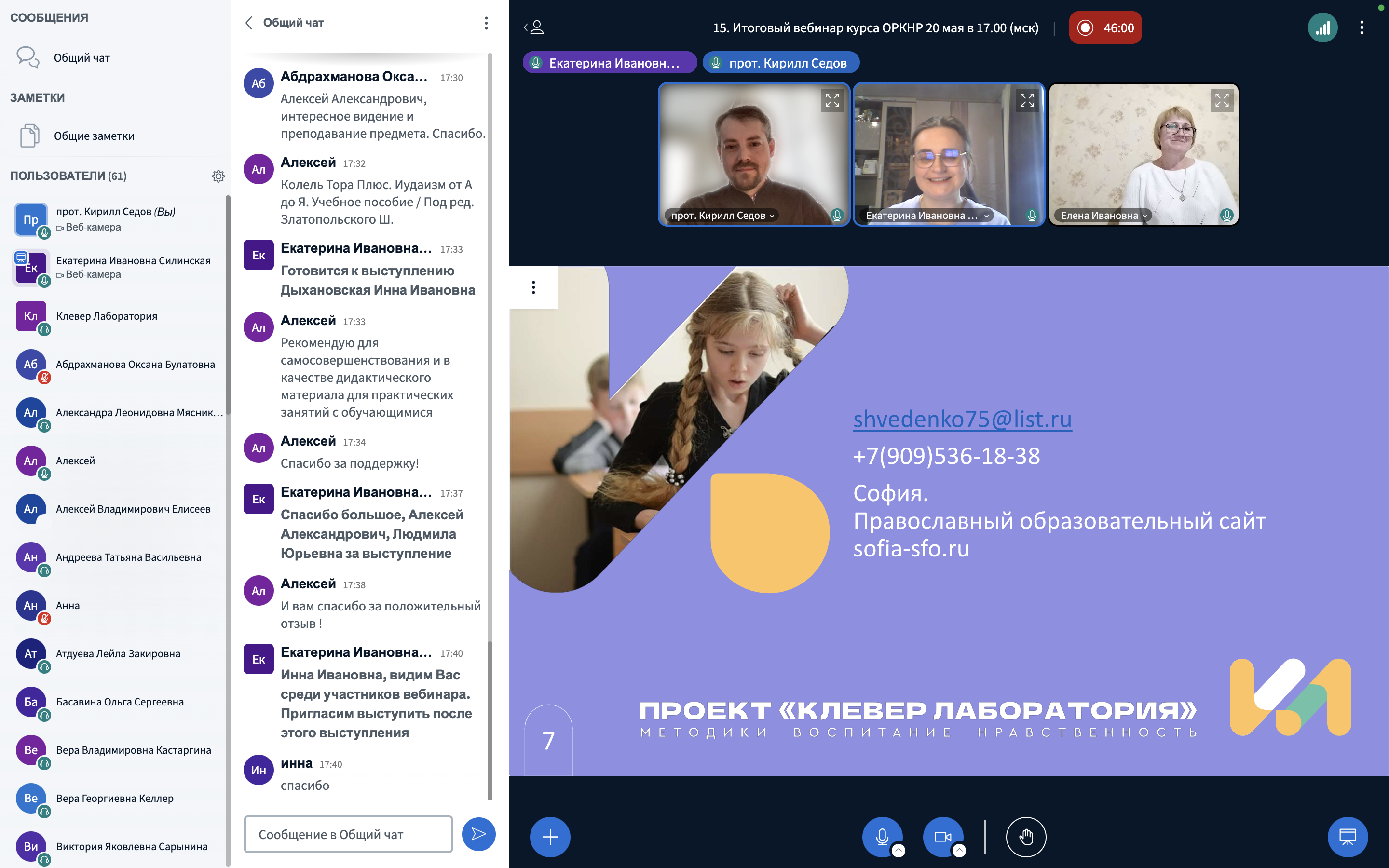Click the Сообщение в Общий чат input

pyautogui.click(x=348, y=834)
